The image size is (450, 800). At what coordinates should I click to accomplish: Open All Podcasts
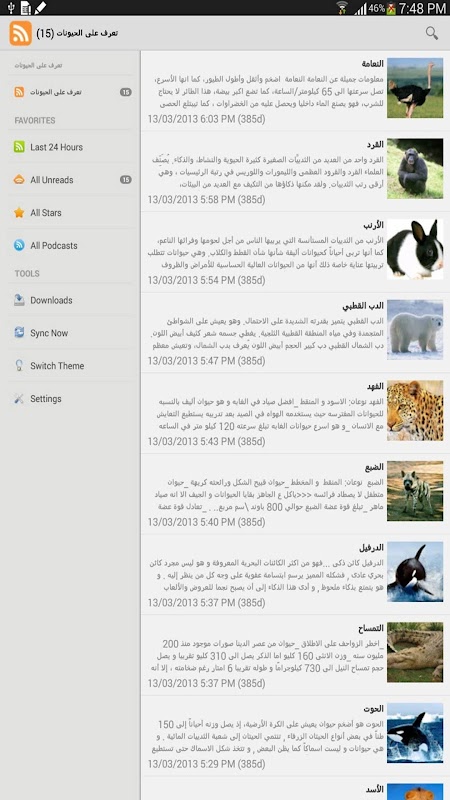(54, 245)
